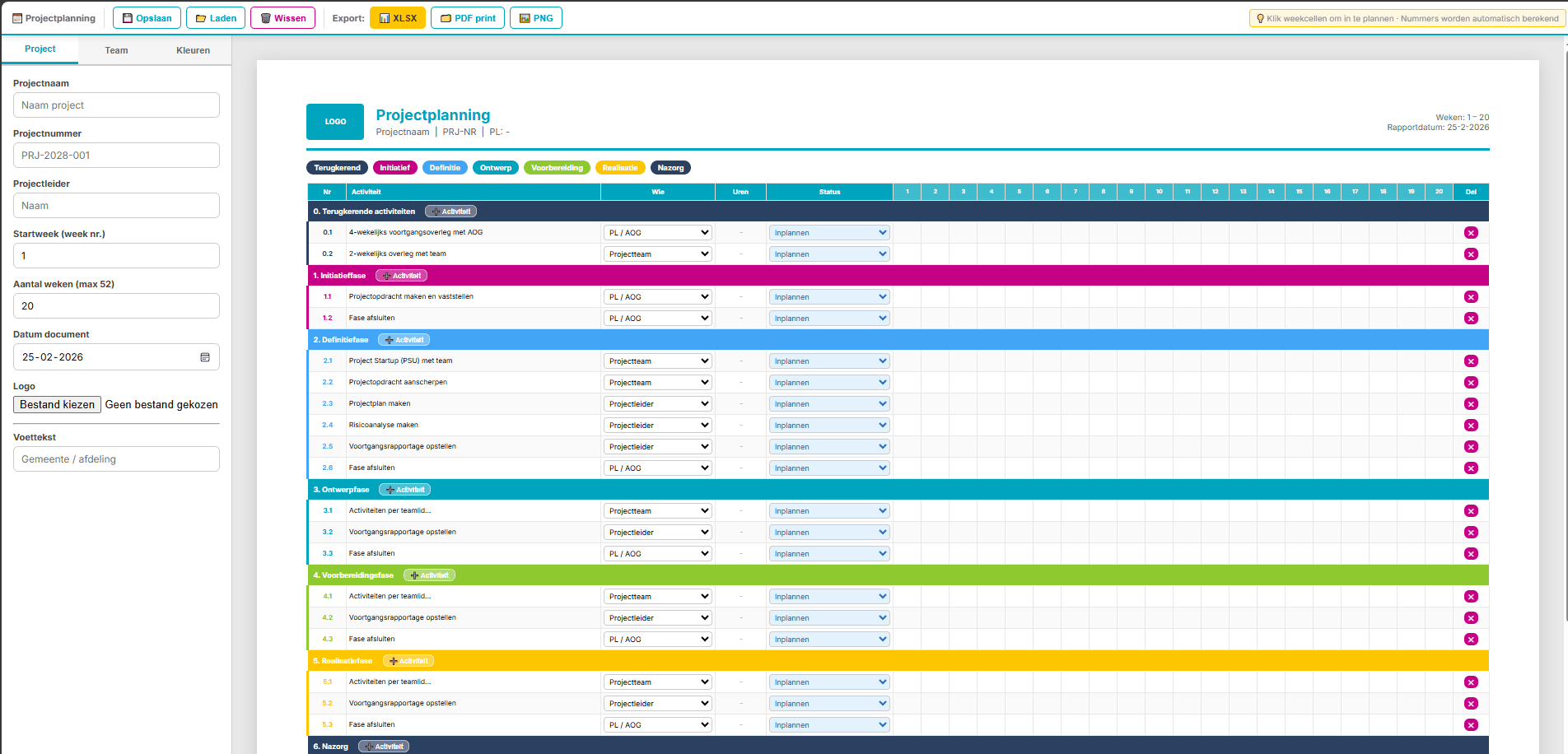Click the LOGO placeholder in the header
The width and height of the screenshot is (1568, 754).
pos(335,122)
